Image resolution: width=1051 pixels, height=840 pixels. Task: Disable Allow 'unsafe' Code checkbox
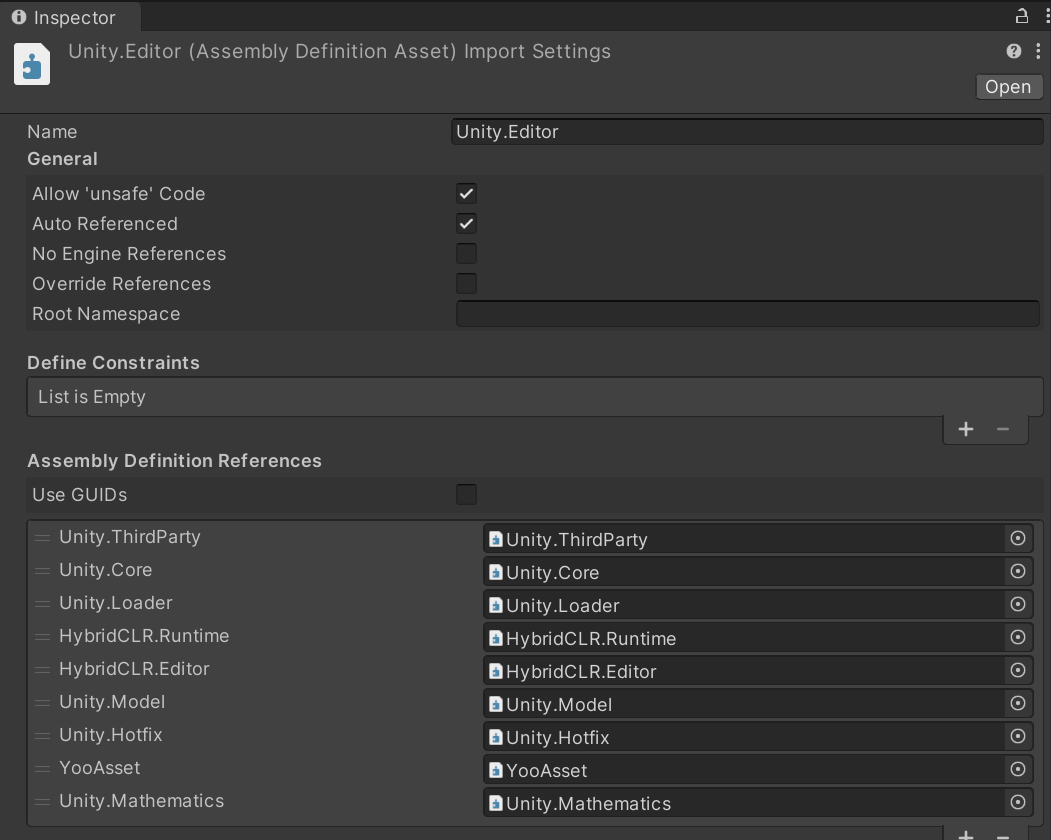(467, 194)
